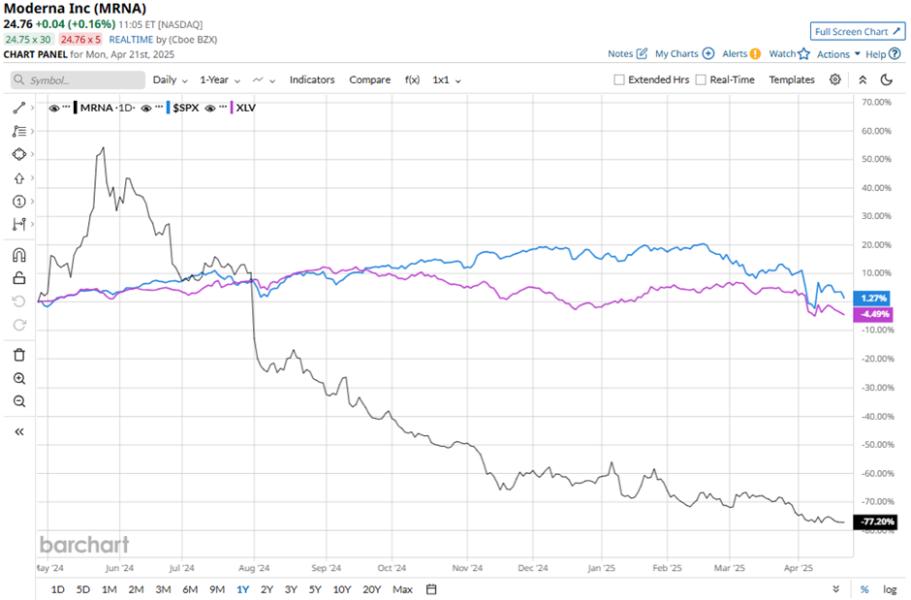Open options menu for XLV series
Screen dimensions: 911x600
tap(223, 107)
